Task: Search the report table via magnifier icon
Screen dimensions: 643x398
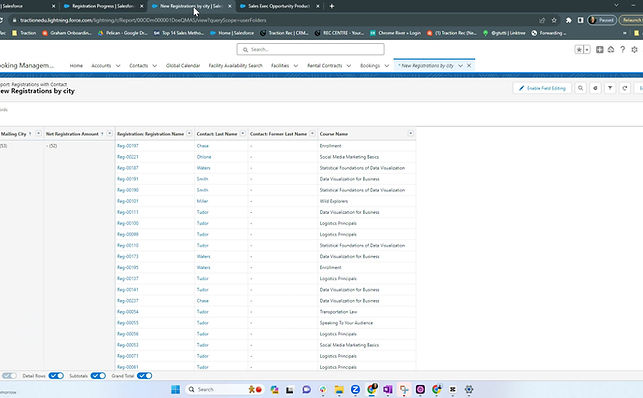Action: click(580, 88)
